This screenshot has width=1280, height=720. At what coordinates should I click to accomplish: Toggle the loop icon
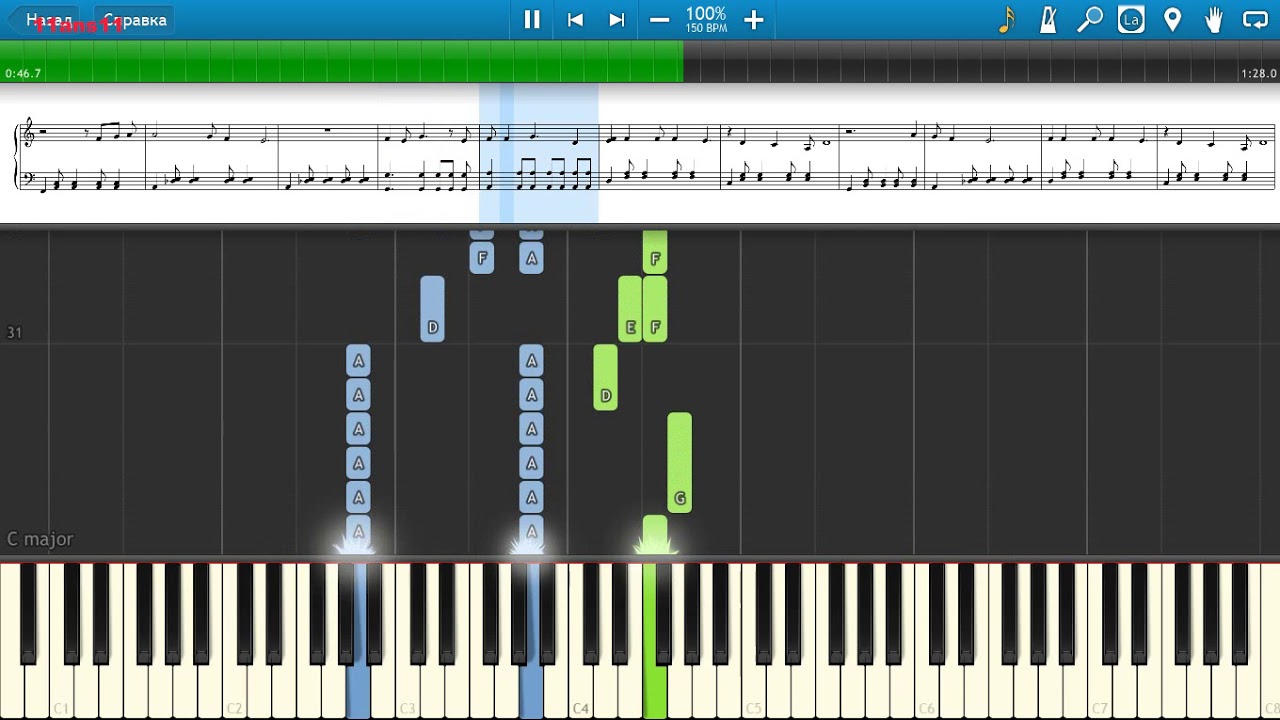point(1255,20)
